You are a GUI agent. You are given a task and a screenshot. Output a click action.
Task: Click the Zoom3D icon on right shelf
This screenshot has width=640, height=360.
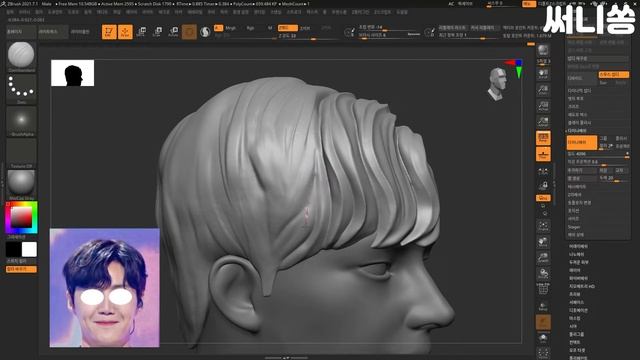(543, 258)
